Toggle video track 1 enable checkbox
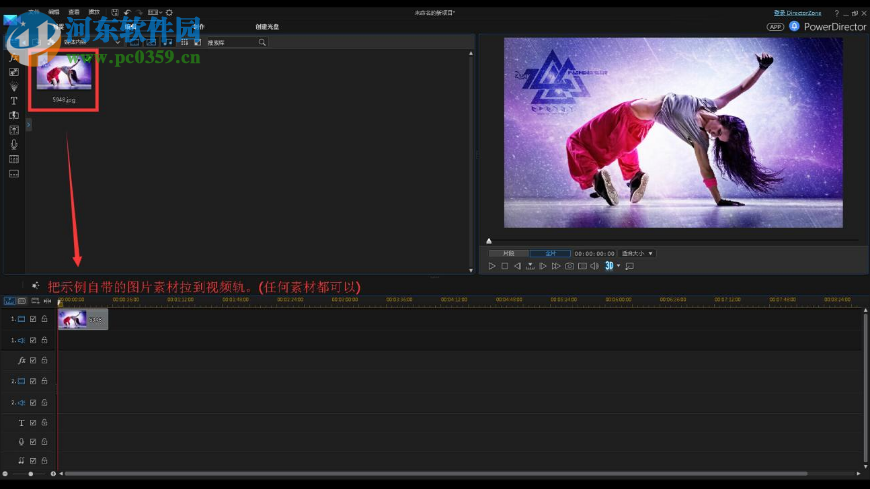The height and width of the screenshot is (489, 870). click(33, 319)
